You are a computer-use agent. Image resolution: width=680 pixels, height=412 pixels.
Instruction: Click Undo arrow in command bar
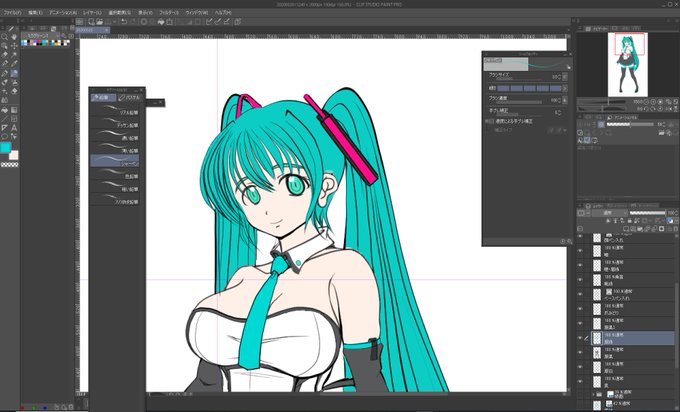pos(124,22)
